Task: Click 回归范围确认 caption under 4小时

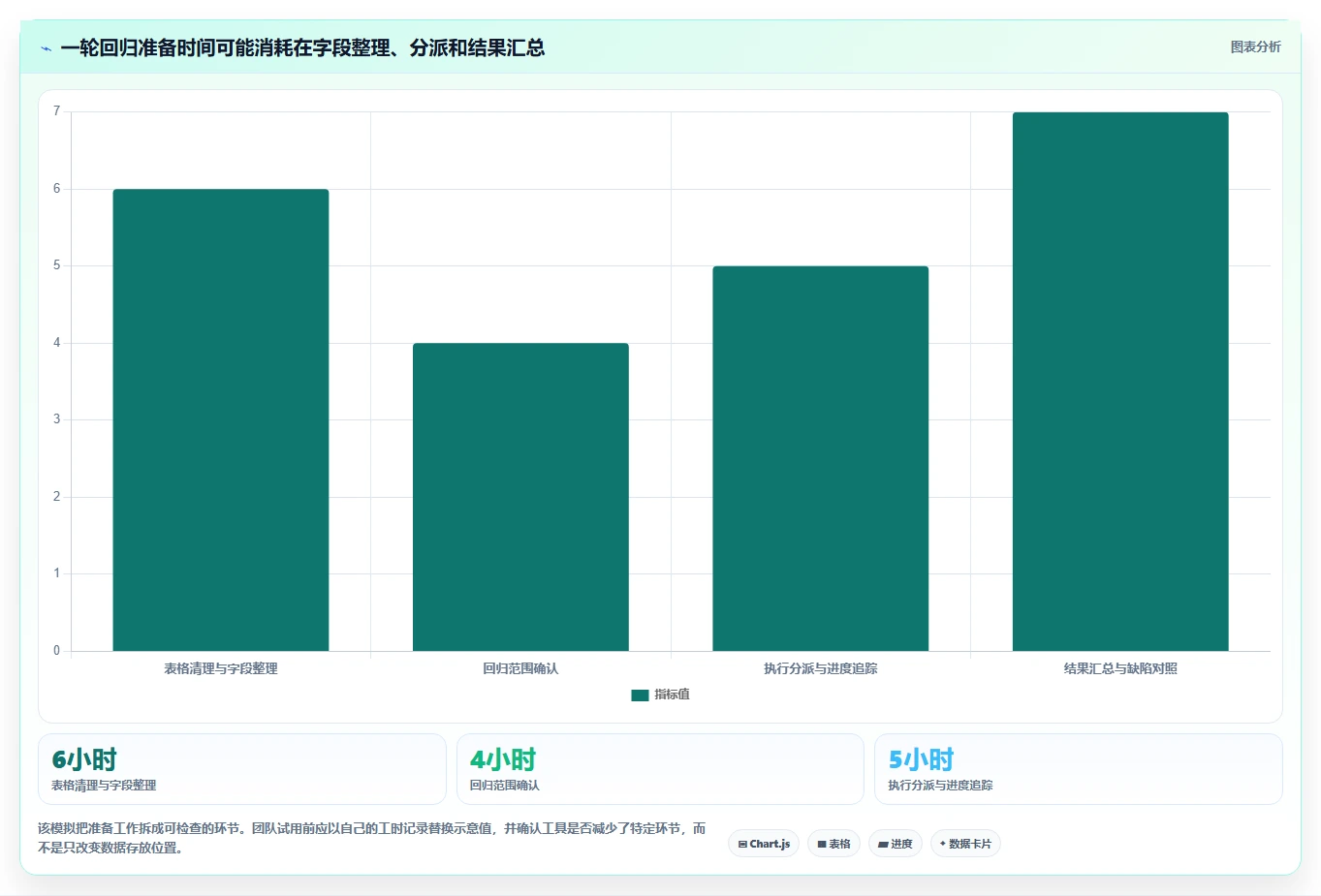Action: (505, 786)
